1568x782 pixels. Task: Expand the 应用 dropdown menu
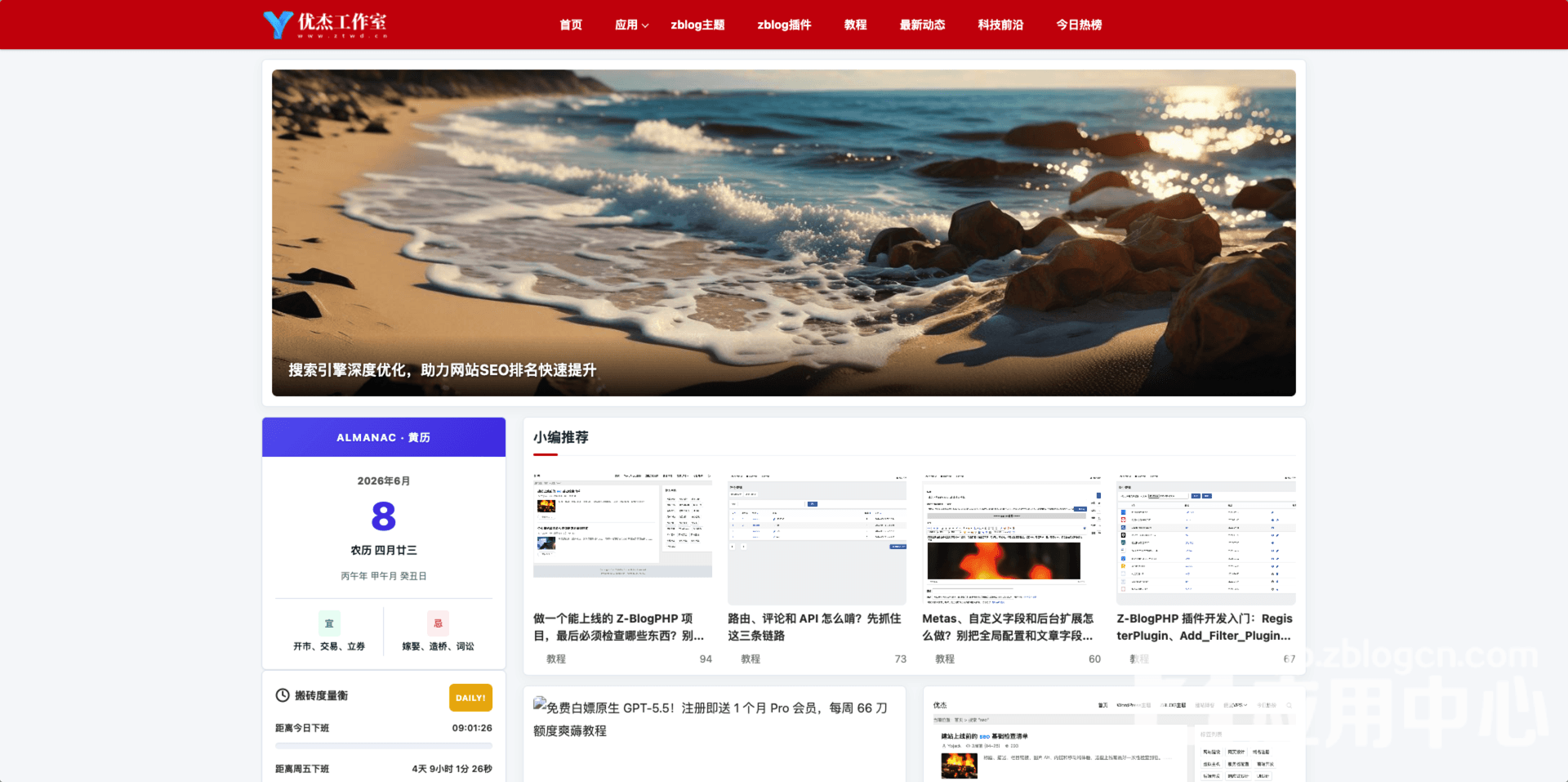coord(631,25)
